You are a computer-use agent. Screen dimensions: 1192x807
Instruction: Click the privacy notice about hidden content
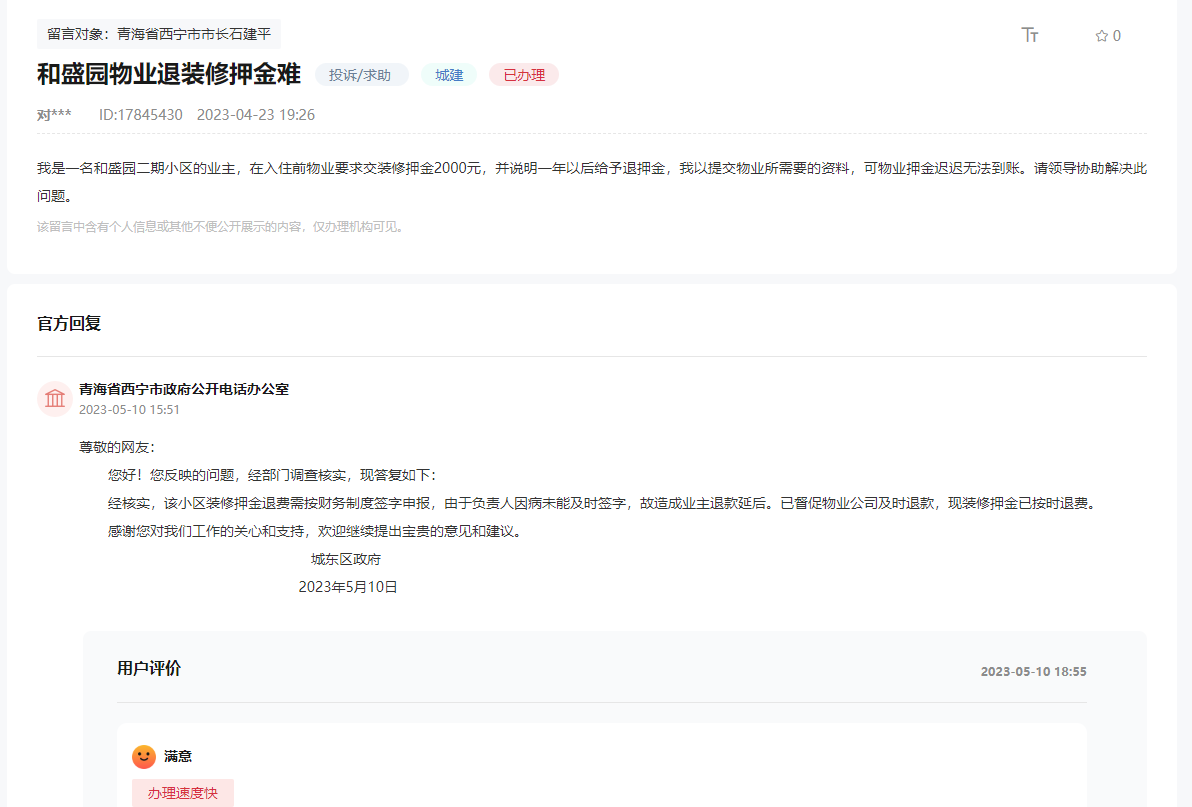click(220, 226)
